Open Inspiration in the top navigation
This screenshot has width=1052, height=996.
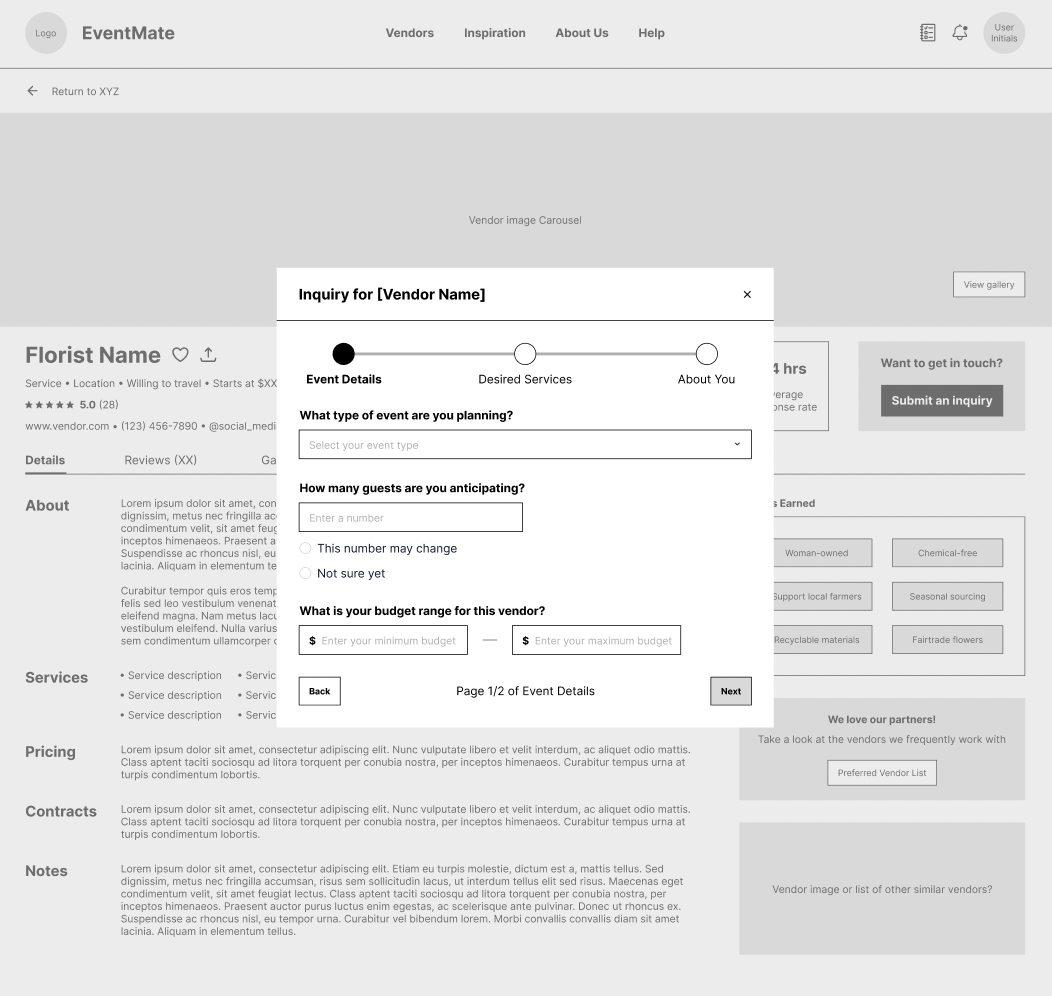(x=494, y=33)
